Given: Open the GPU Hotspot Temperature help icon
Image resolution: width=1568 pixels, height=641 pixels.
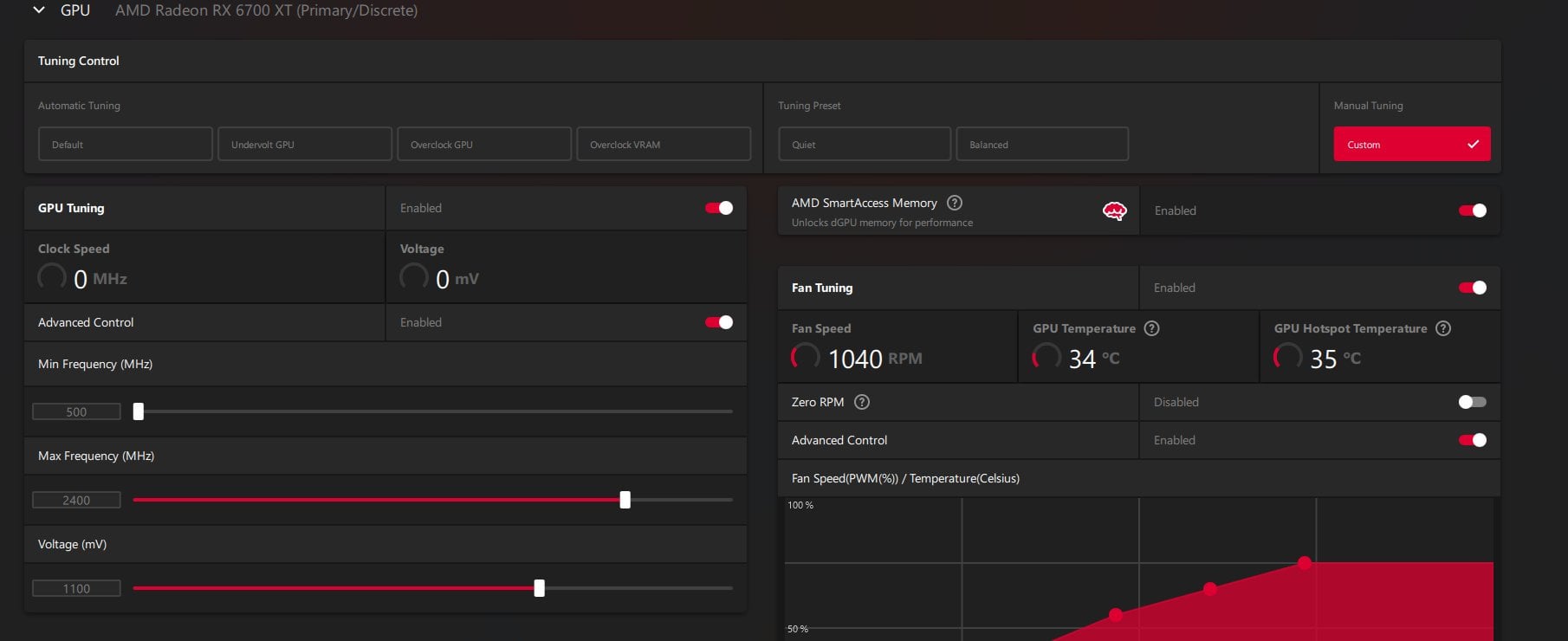Looking at the screenshot, I should tap(1443, 328).
